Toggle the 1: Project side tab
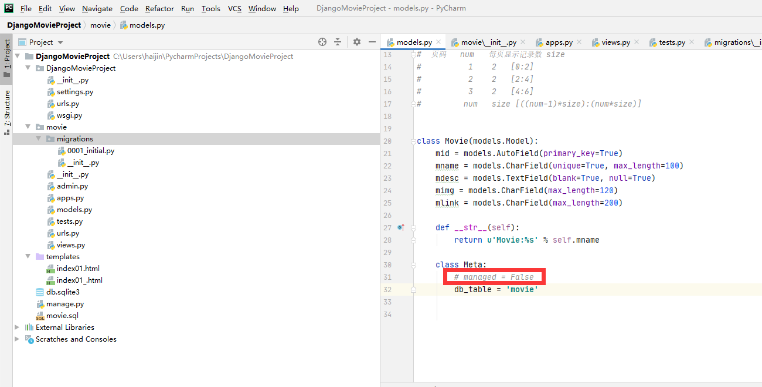Image resolution: width=762 pixels, height=387 pixels. tap(6, 58)
